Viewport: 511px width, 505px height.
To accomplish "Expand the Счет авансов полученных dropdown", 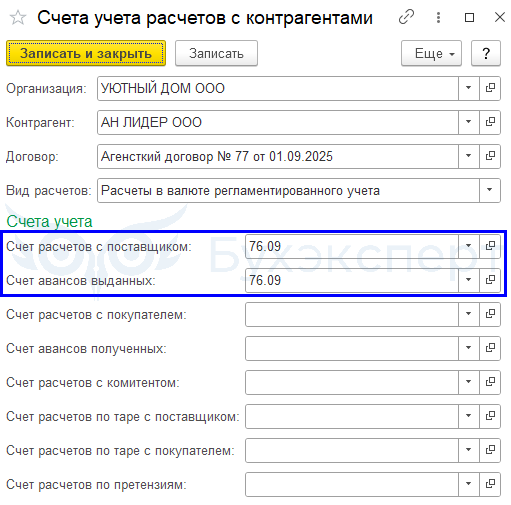I will (469, 348).
